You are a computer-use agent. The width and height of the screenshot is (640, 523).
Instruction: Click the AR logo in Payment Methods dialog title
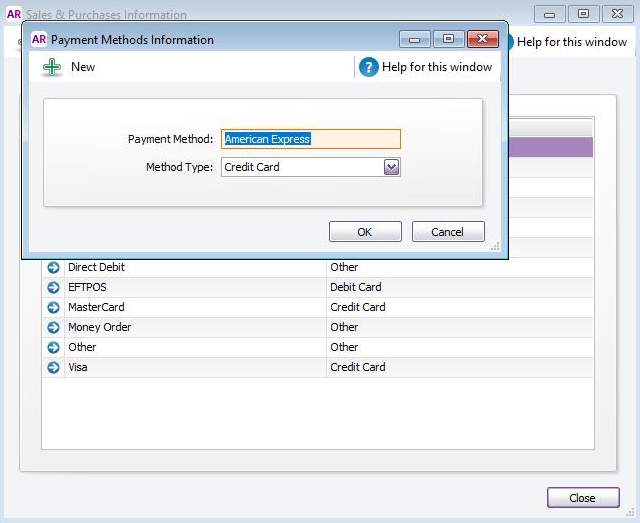pos(39,40)
